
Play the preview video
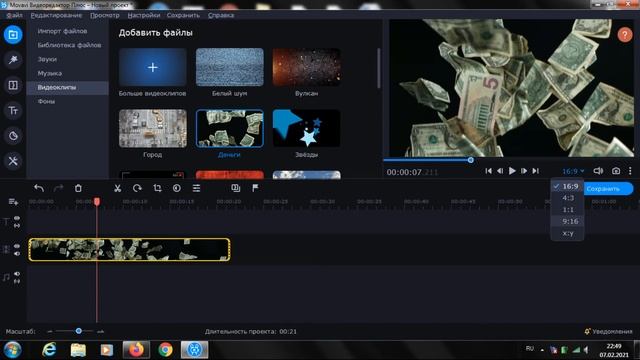(x=512, y=171)
